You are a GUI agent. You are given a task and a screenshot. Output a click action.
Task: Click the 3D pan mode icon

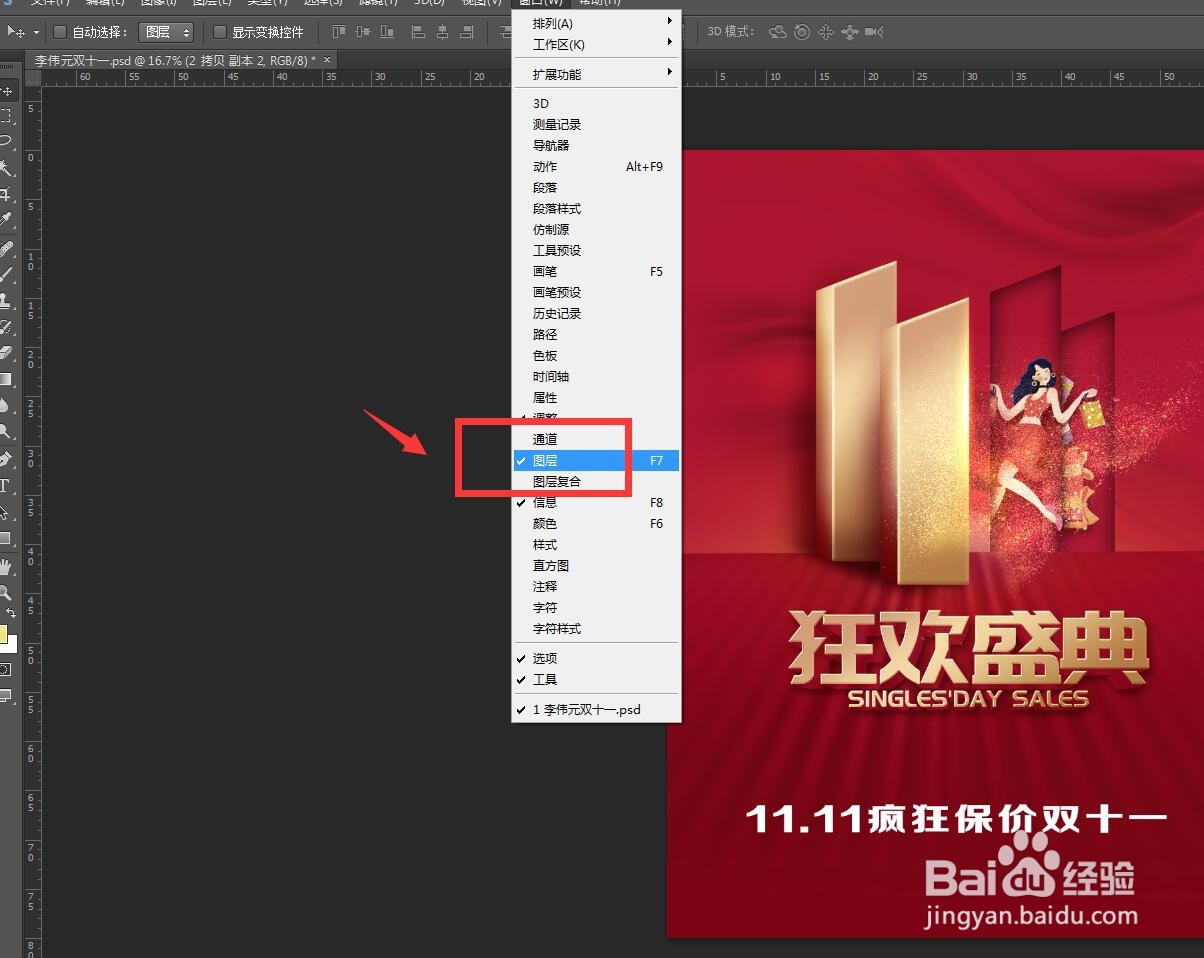(825, 32)
